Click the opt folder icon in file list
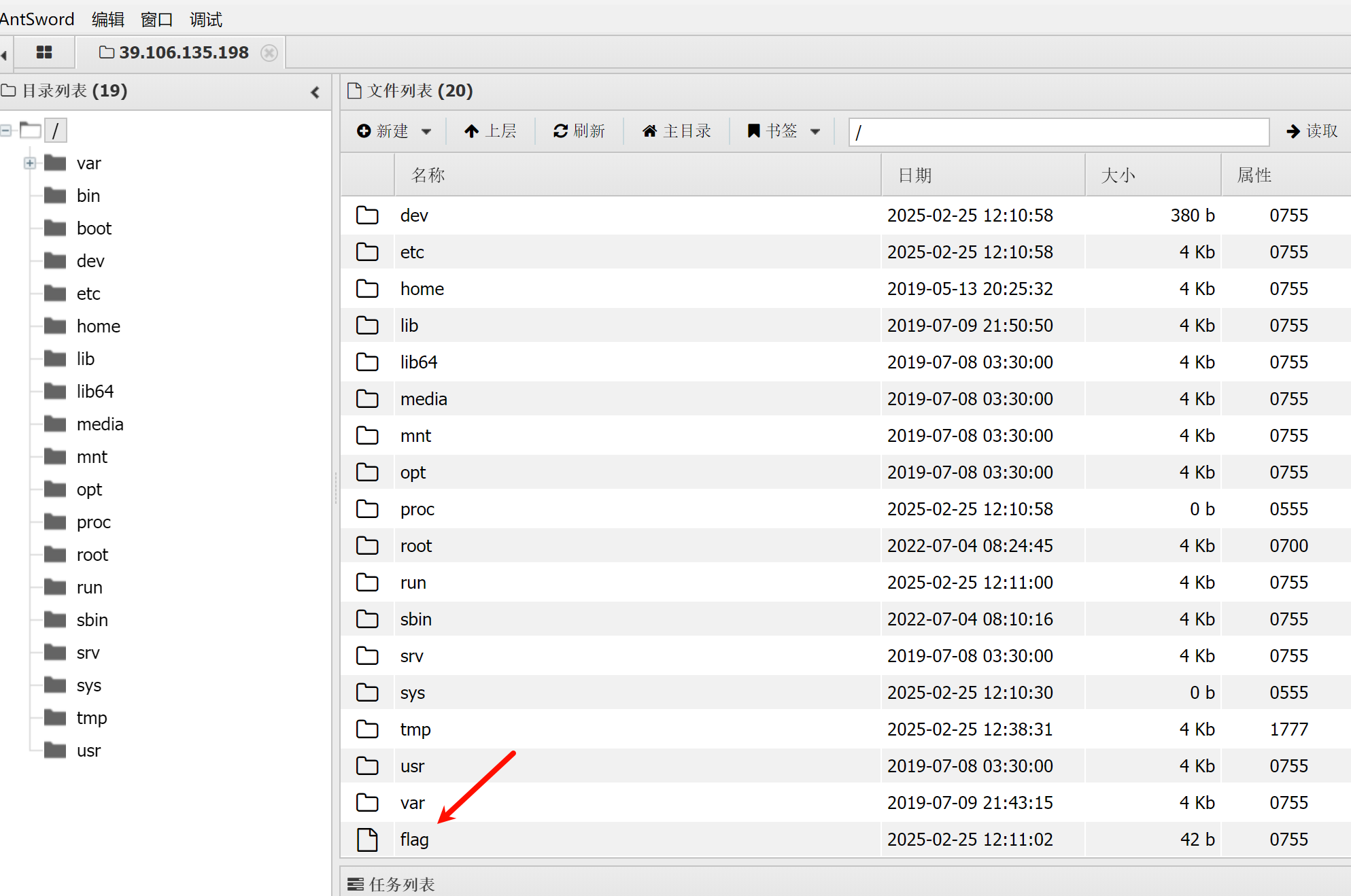The width and height of the screenshot is (1351, 896). pyautogui.click(x=368, y=472)
